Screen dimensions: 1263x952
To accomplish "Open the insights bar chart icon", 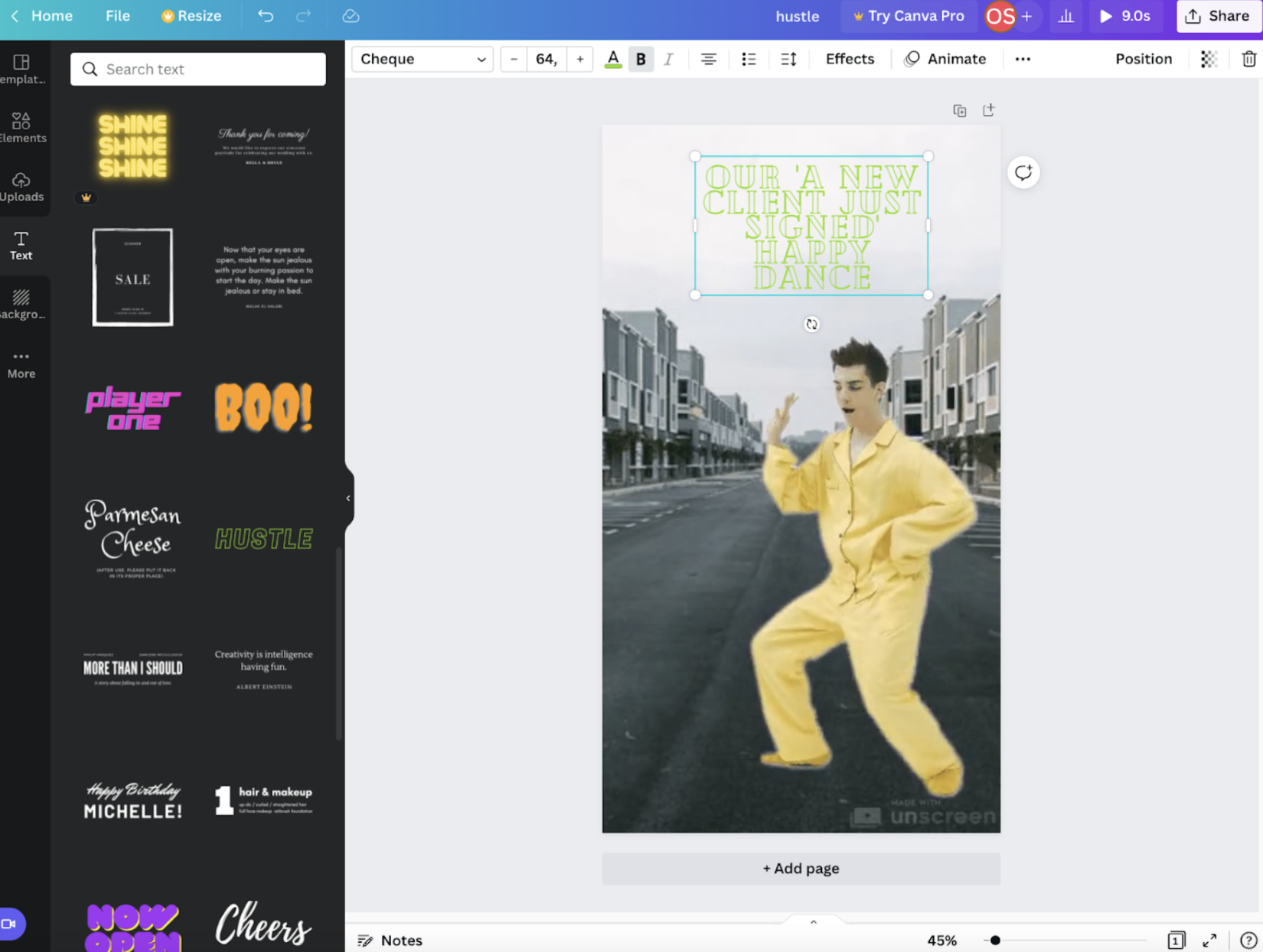I will [x=1066, y=16].
